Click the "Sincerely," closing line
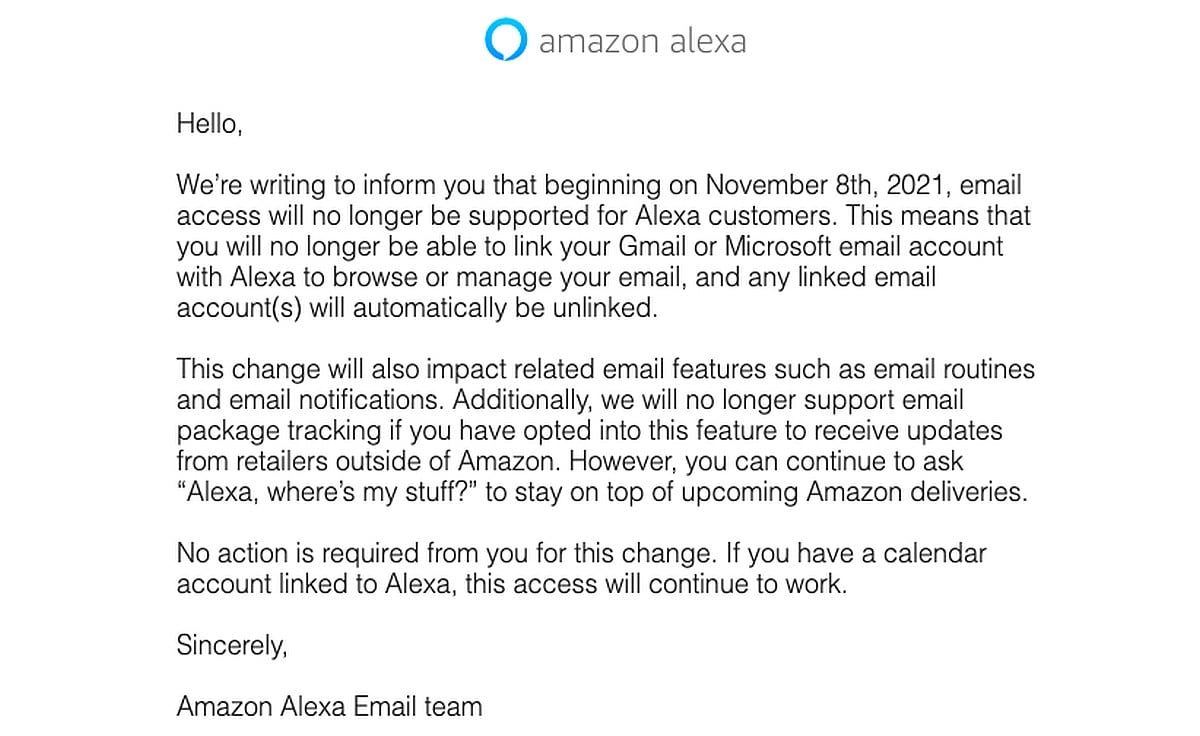The width and height of the screenshot is (1200, 736). [232, 646]
